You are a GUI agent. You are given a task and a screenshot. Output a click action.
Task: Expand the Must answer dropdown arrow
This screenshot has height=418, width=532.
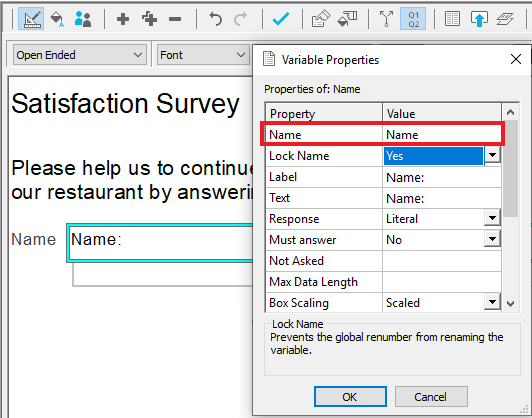492,239
